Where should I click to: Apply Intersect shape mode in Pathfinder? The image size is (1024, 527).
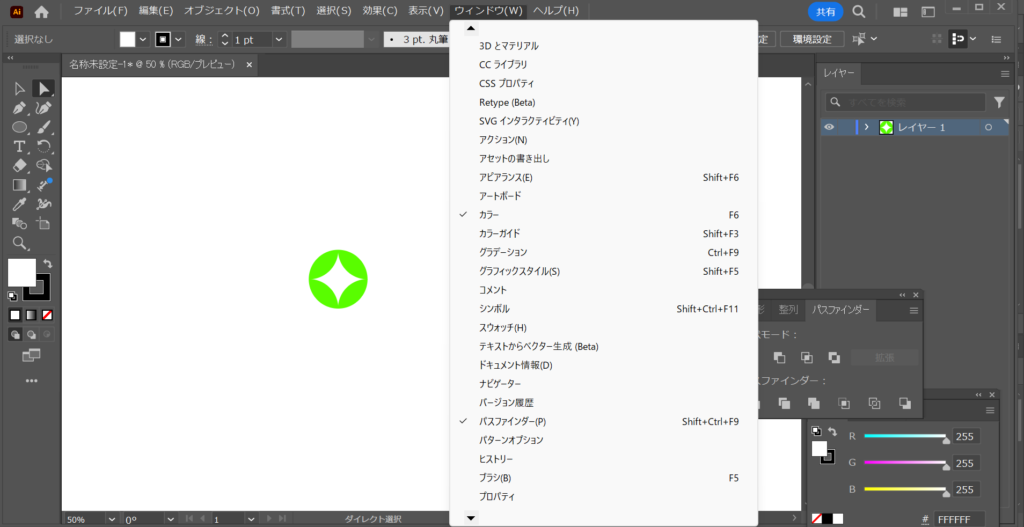[807, 357]
